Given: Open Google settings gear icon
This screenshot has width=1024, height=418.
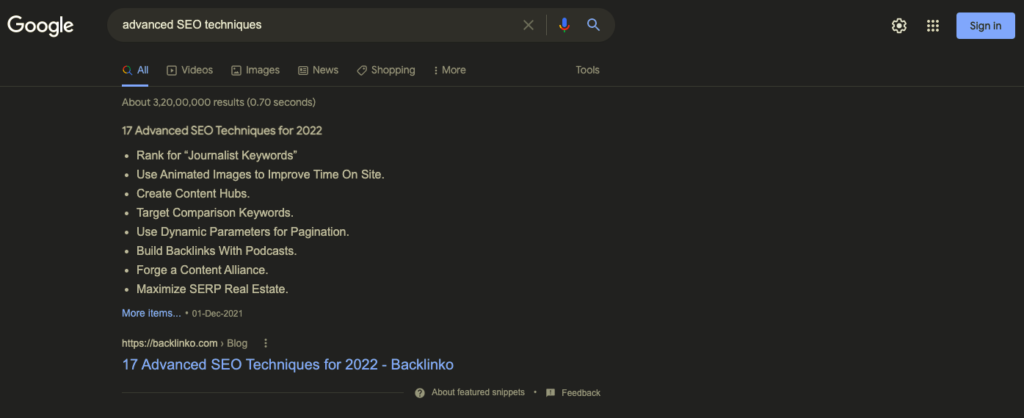Looking at the screenshot, I should click(x=899, y=26).
